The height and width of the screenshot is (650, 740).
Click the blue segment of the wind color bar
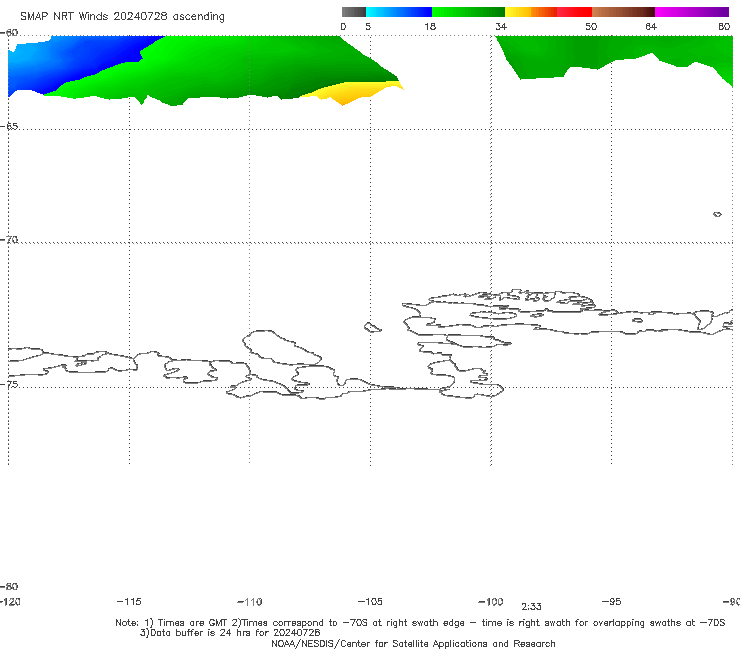pos(399,12)
